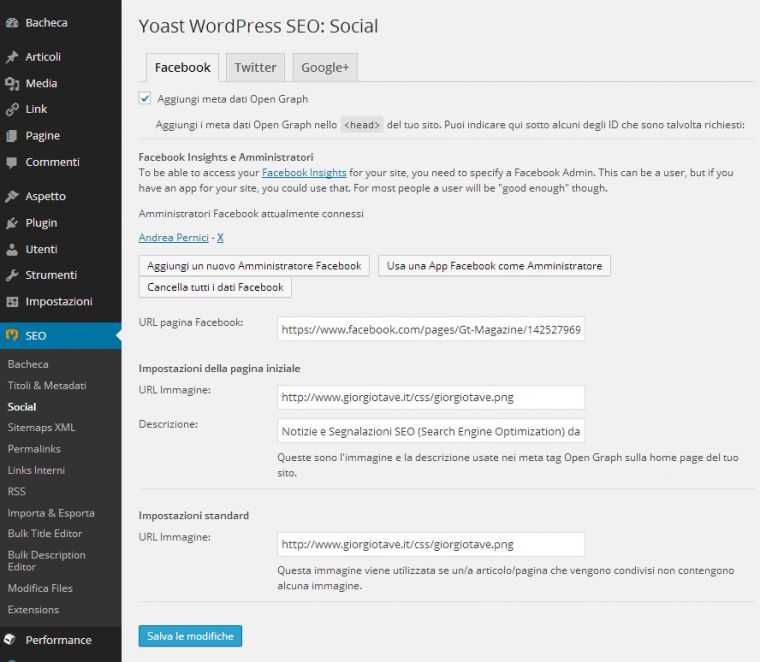This screenshot has height=662, width=760.
Task: Click the Strumenti wrench icon
Action: pyautogui.click(x=12, y=275)
